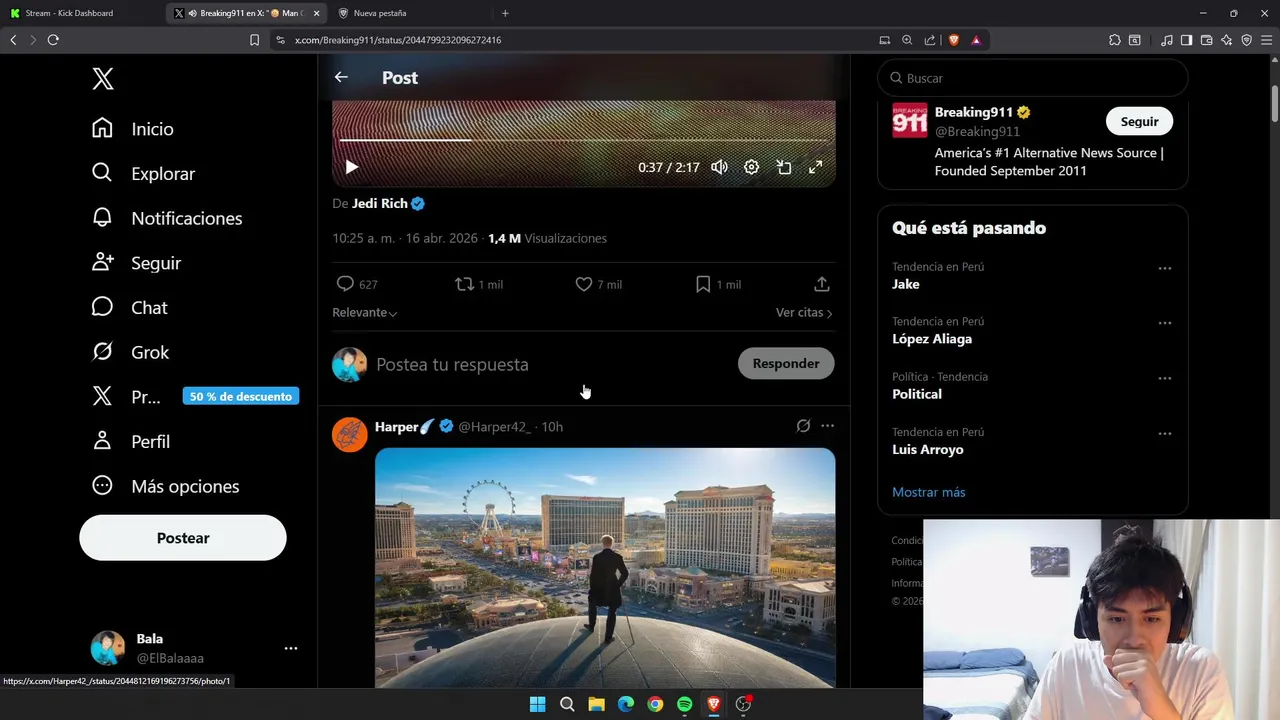Screen dimensions: 1280x720
Task: Click the address bar URL
Action: pyautogui.click(x=398, y=40)
